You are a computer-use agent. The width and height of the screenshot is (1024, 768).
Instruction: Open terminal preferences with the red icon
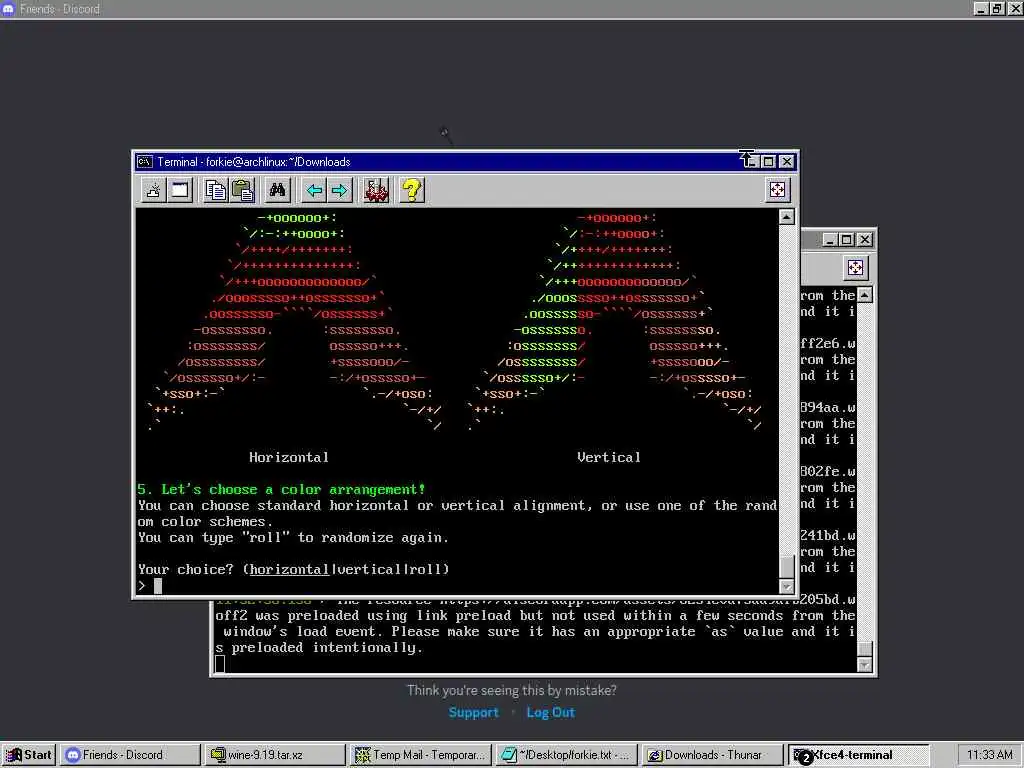point(376,191)
